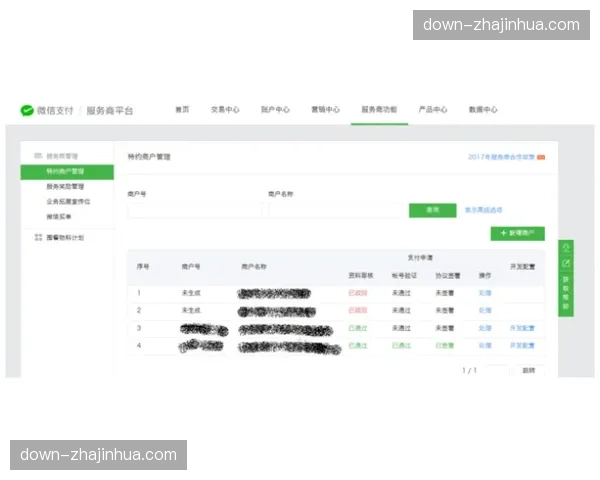
Task: Click 处理 in row 3
Action: tap(485, 328)
